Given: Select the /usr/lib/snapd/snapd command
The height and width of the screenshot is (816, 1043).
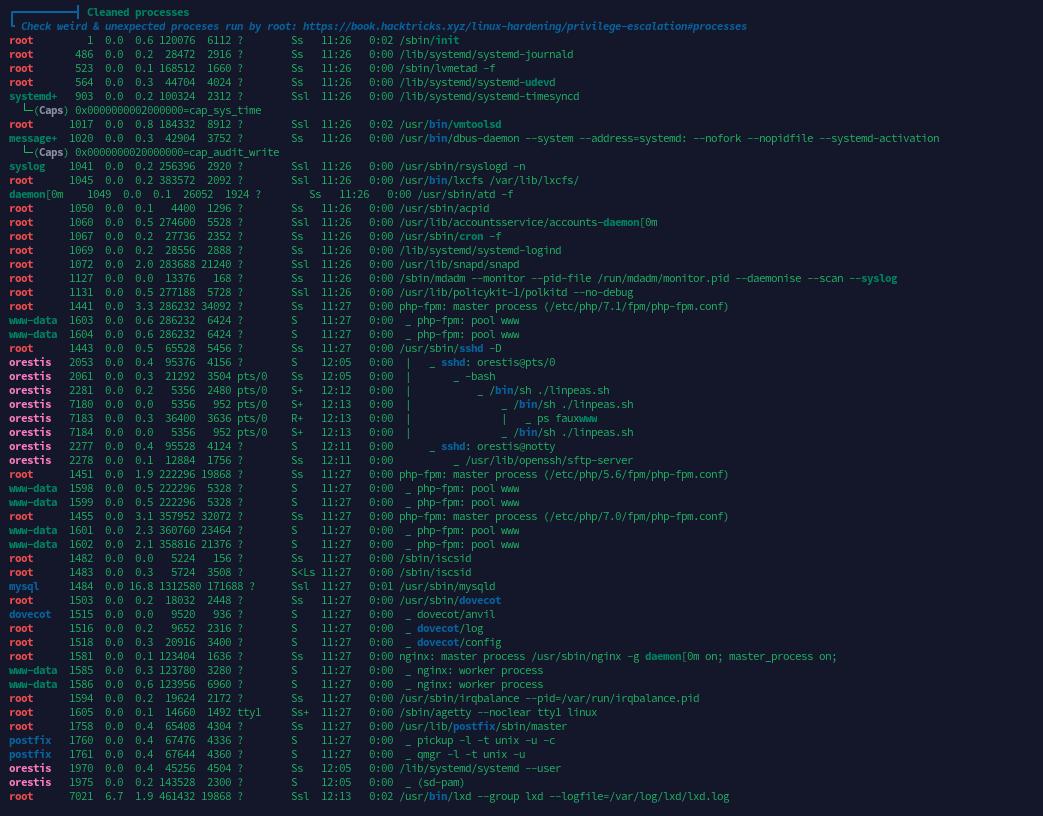Looking at the screenshot, I should (459, 264).
